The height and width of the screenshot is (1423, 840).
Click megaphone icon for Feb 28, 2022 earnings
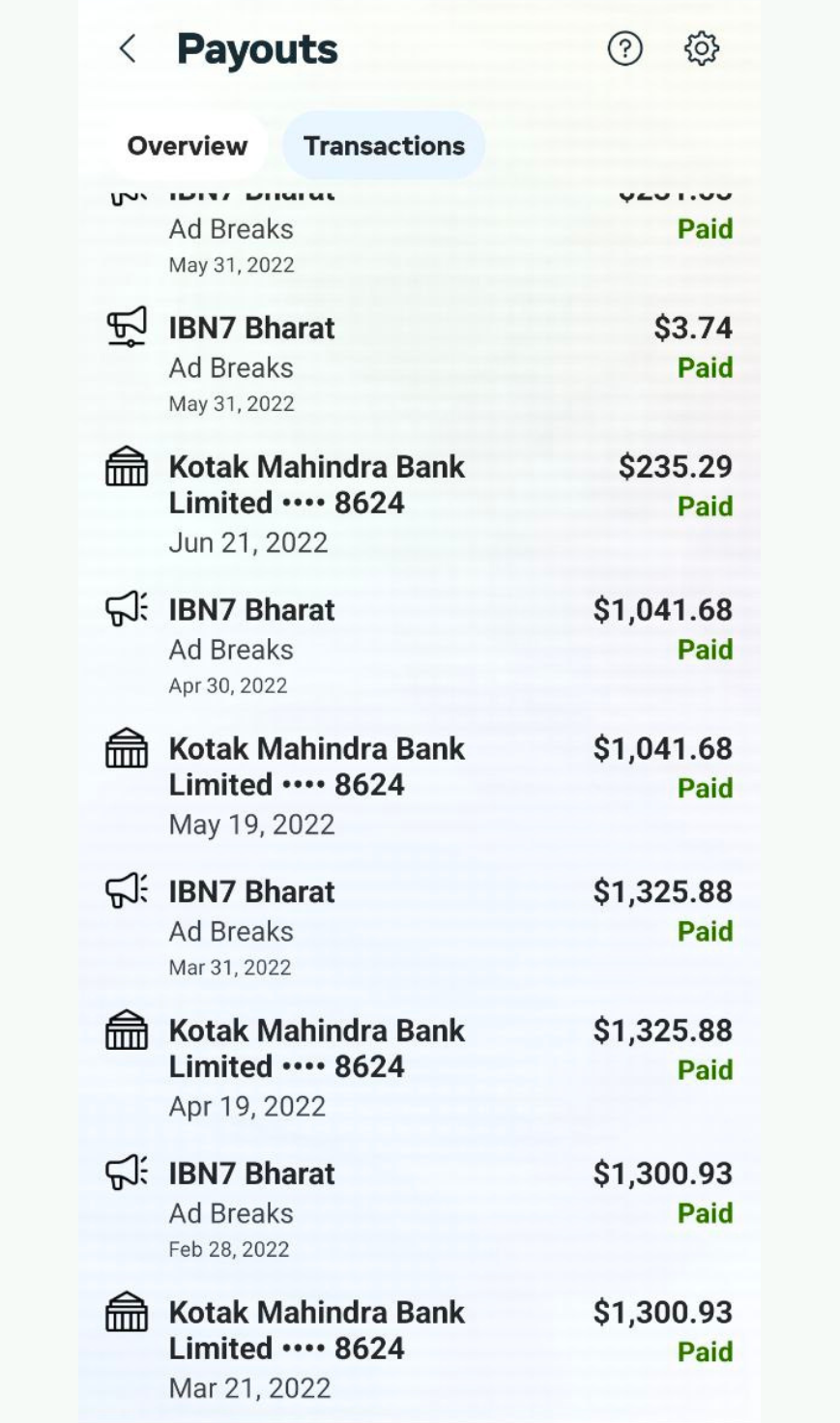click(x=127, y=1173)
